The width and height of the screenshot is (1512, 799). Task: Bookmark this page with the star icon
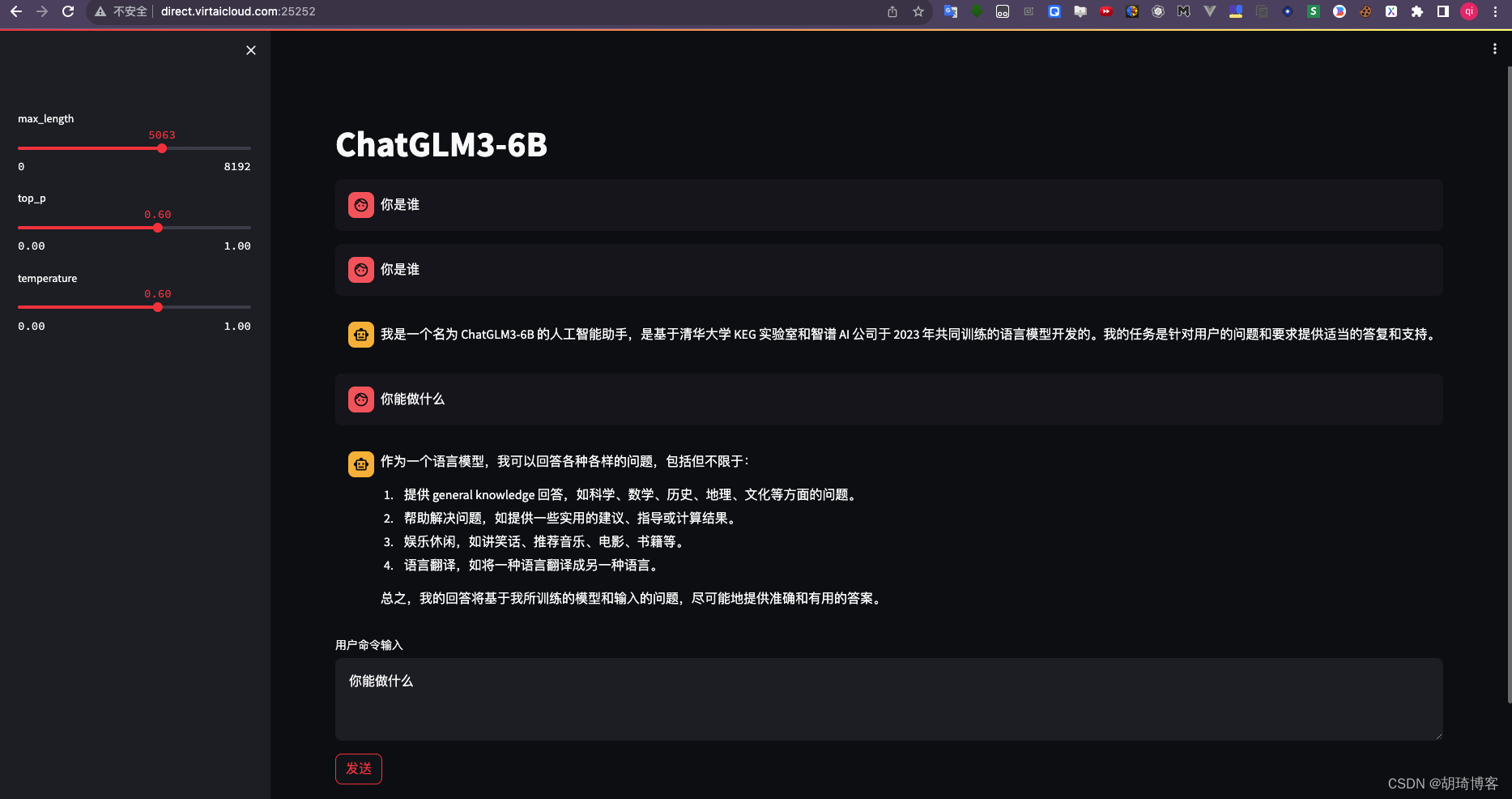pos(918,11)
